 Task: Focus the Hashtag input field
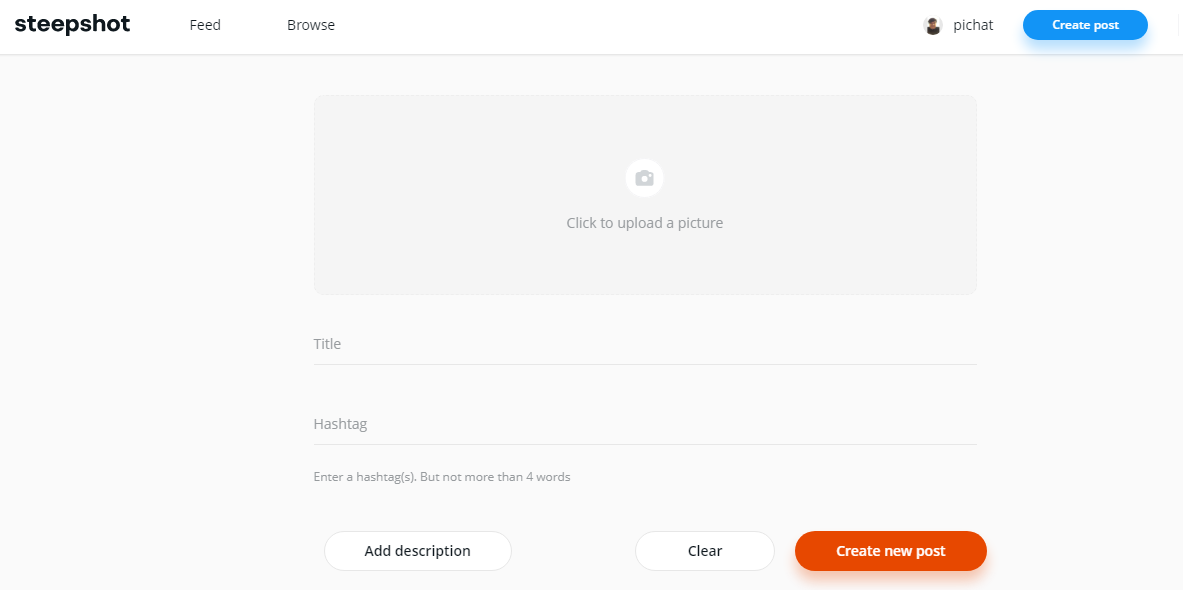(645, 424)
